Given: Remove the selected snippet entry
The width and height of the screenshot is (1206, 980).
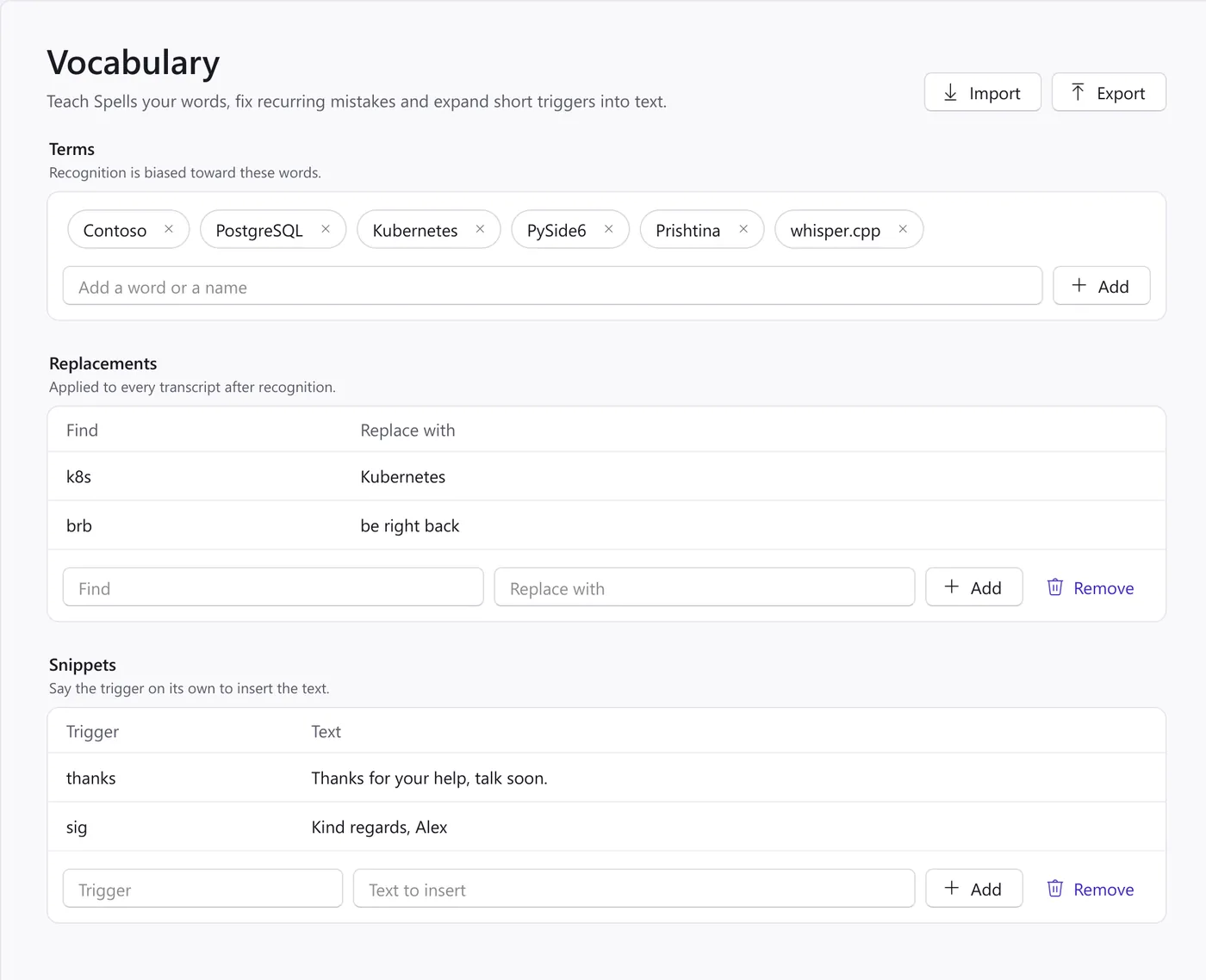Looking at the screenshot, I should 1090,889.
